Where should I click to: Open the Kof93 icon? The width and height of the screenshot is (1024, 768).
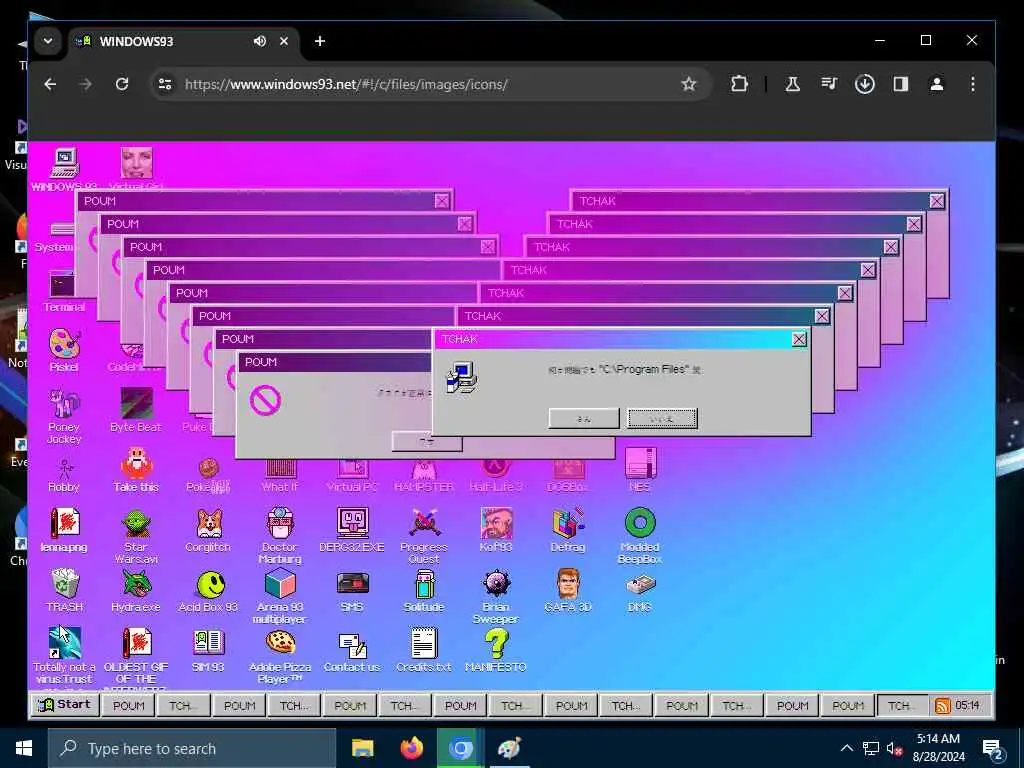coord(496,530)
